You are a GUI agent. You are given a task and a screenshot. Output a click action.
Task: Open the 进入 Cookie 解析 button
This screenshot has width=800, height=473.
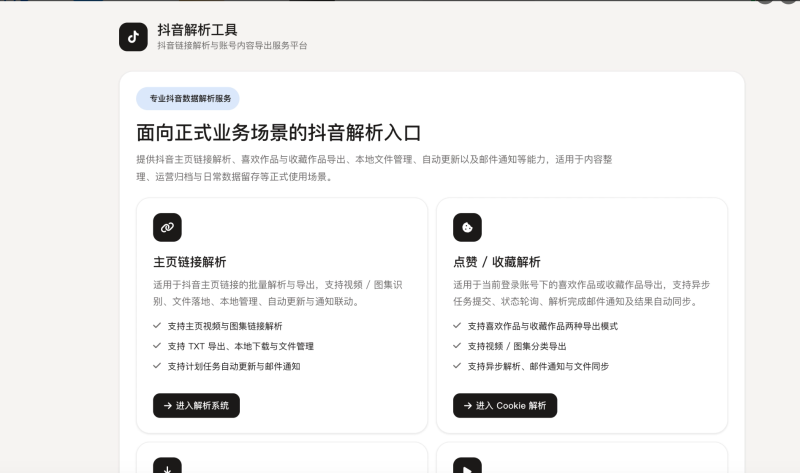click(x=505, y=406)
